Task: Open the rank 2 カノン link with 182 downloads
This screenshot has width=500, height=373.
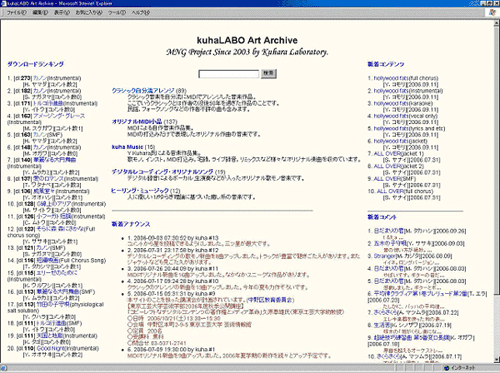Action: pos(41,91)
